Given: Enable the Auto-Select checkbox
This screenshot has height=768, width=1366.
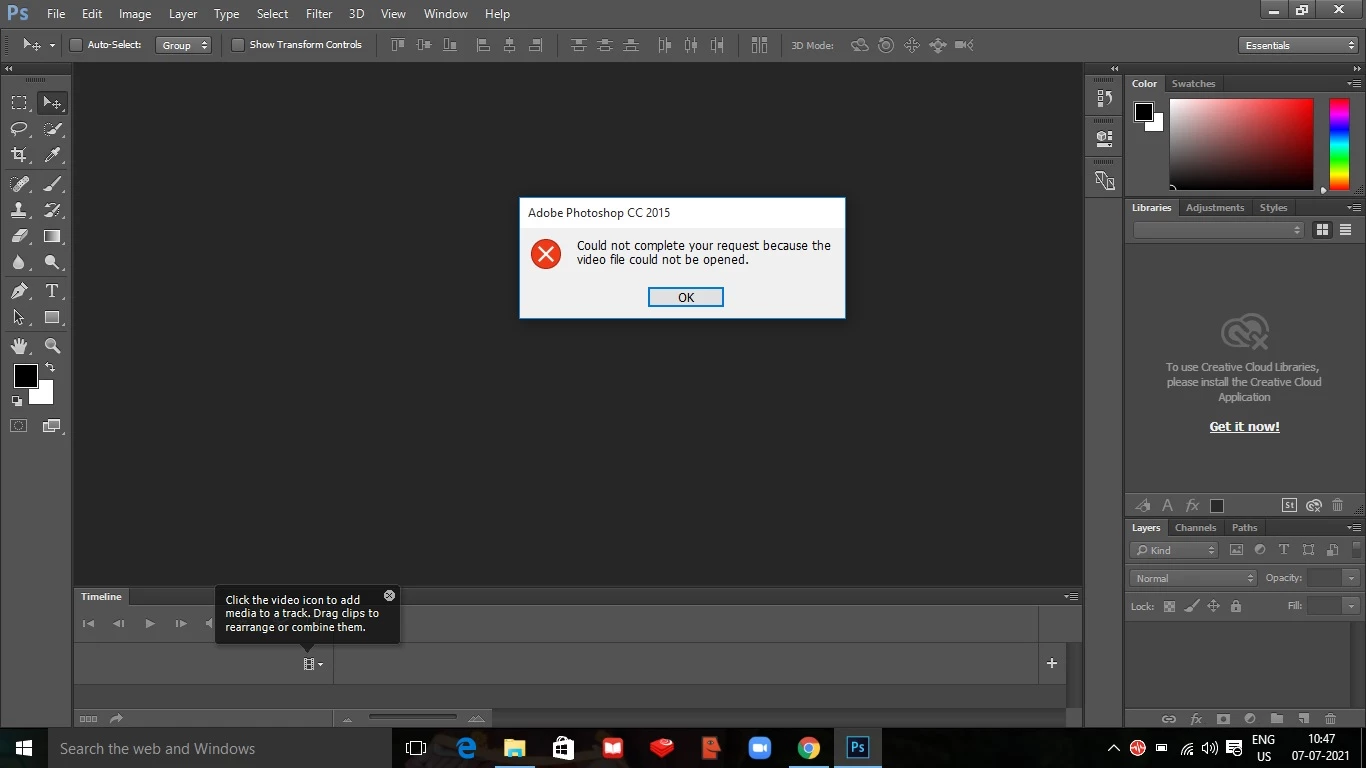Looking at the screenshot, I should tap(76, 45).
